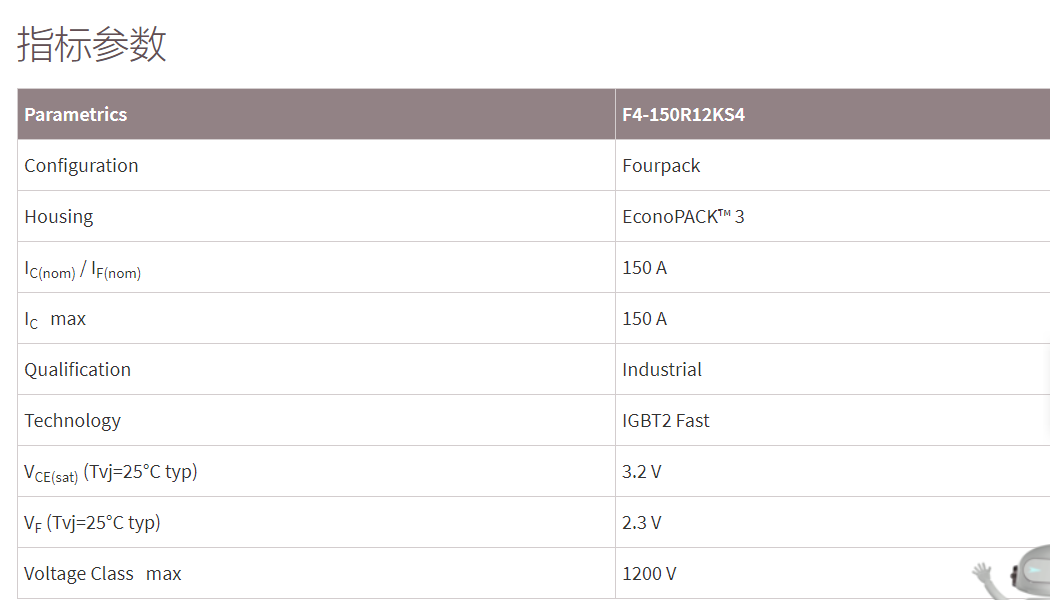1050x600 pixels.
Task: Click the Industrial qualification value
Action: coord(662,369)
